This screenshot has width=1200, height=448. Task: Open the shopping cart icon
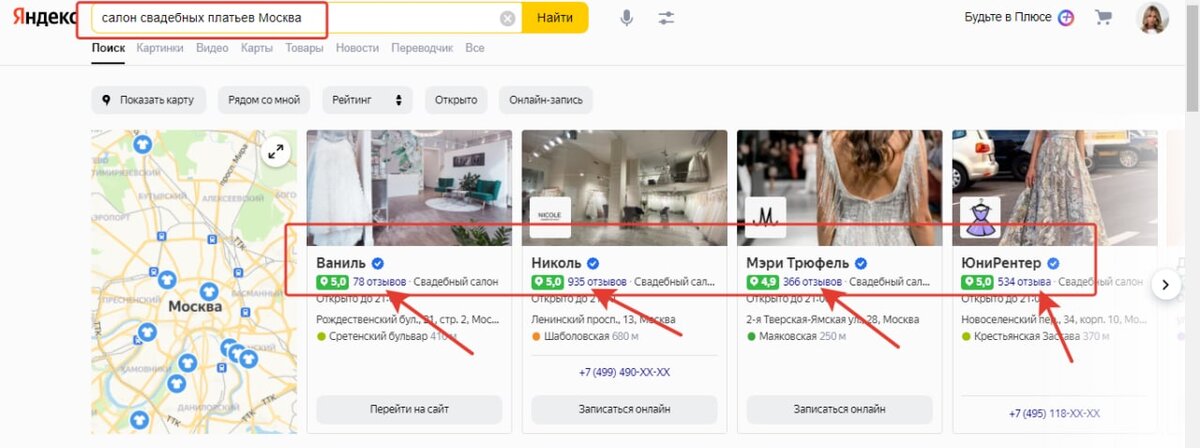(x=1104, y=17)
